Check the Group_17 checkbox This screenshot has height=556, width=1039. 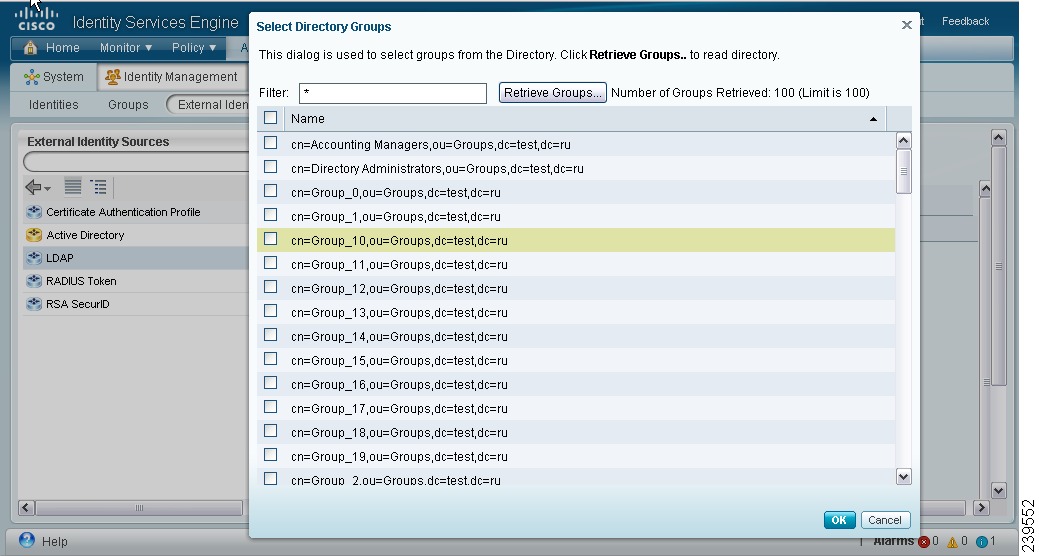(x=270, y=407)
